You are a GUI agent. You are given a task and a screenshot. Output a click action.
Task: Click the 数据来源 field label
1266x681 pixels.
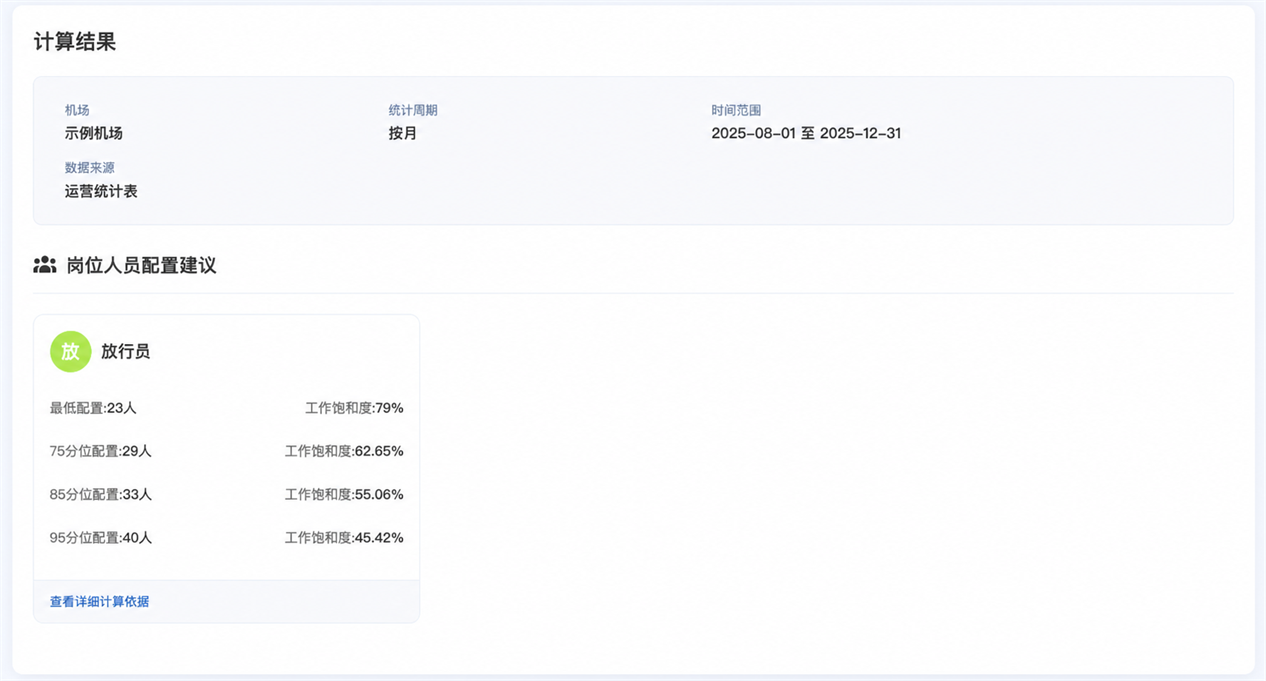coord(89,168)
